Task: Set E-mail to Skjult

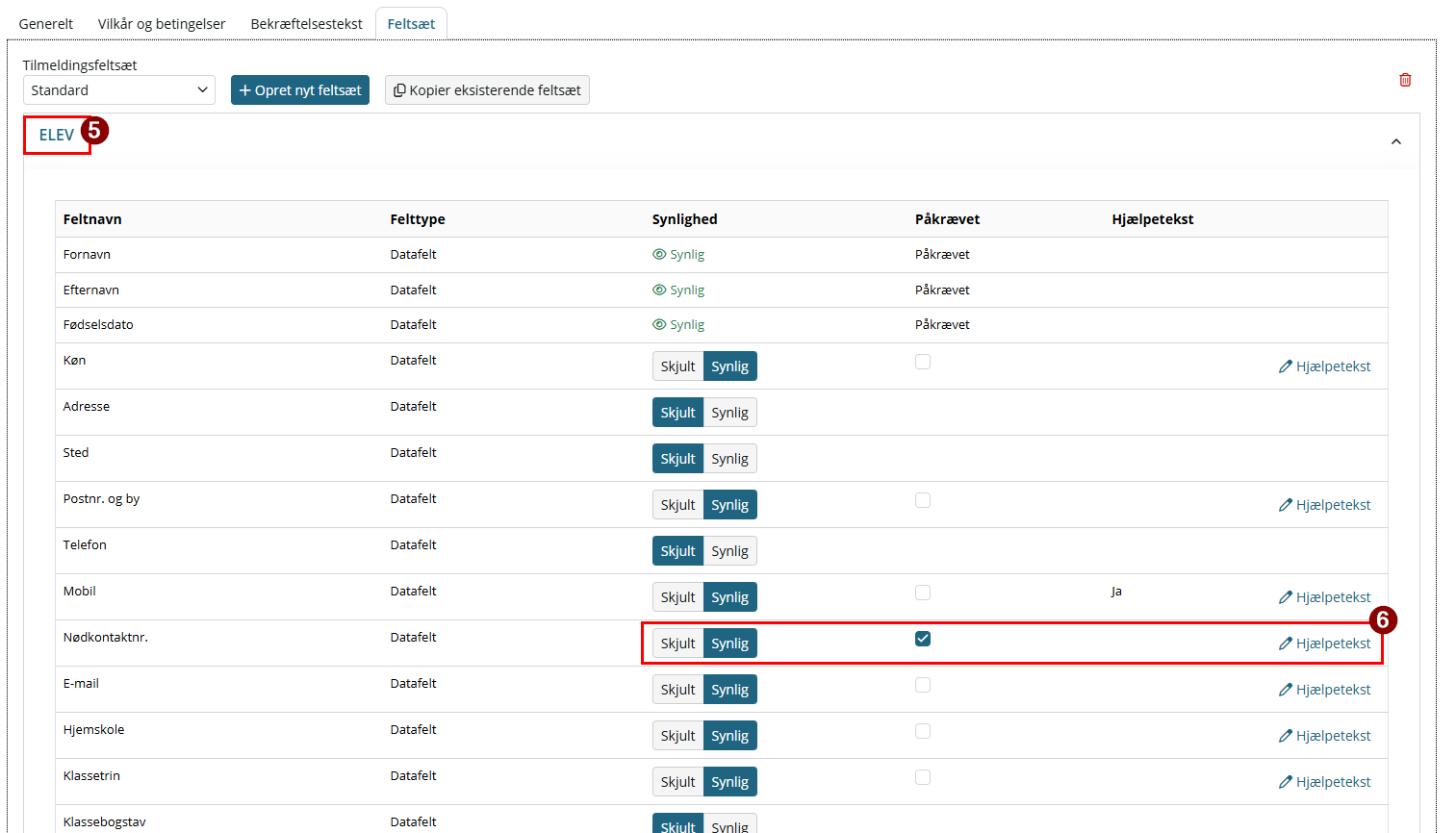Action: pyautogui.click(x=677, y=690)
